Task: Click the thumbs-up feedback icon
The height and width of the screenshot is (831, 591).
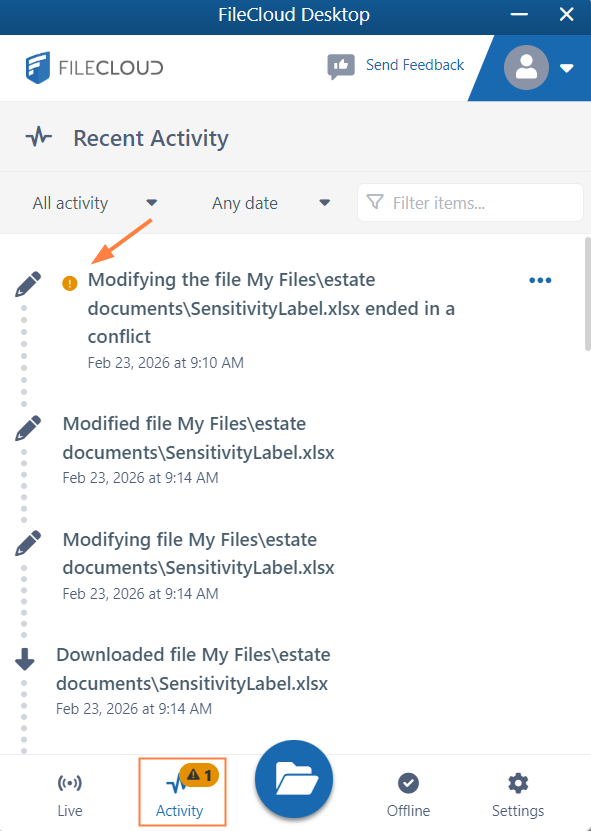Action: (x=341, y=67)
